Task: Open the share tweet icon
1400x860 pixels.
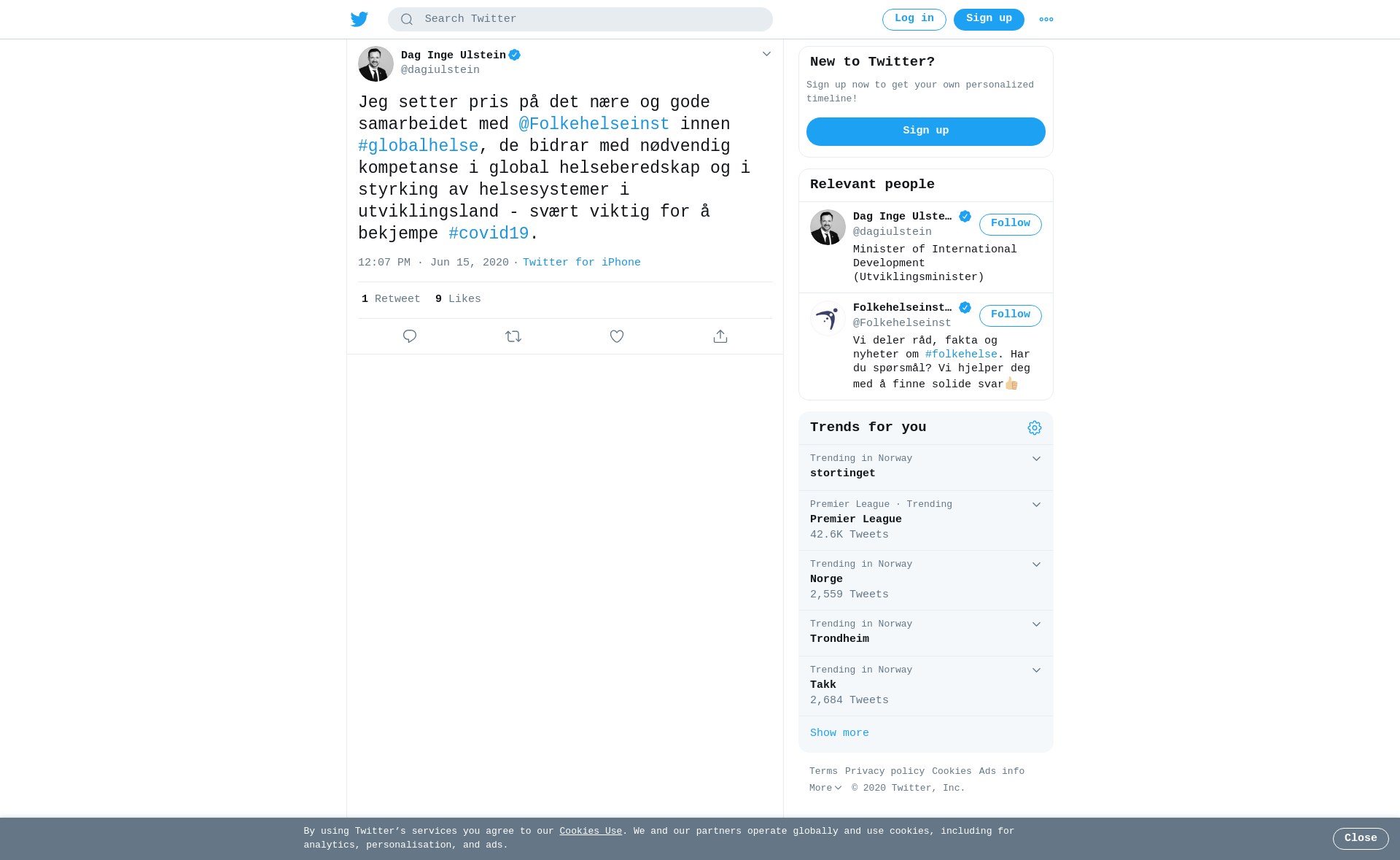Action: [720, 336]
